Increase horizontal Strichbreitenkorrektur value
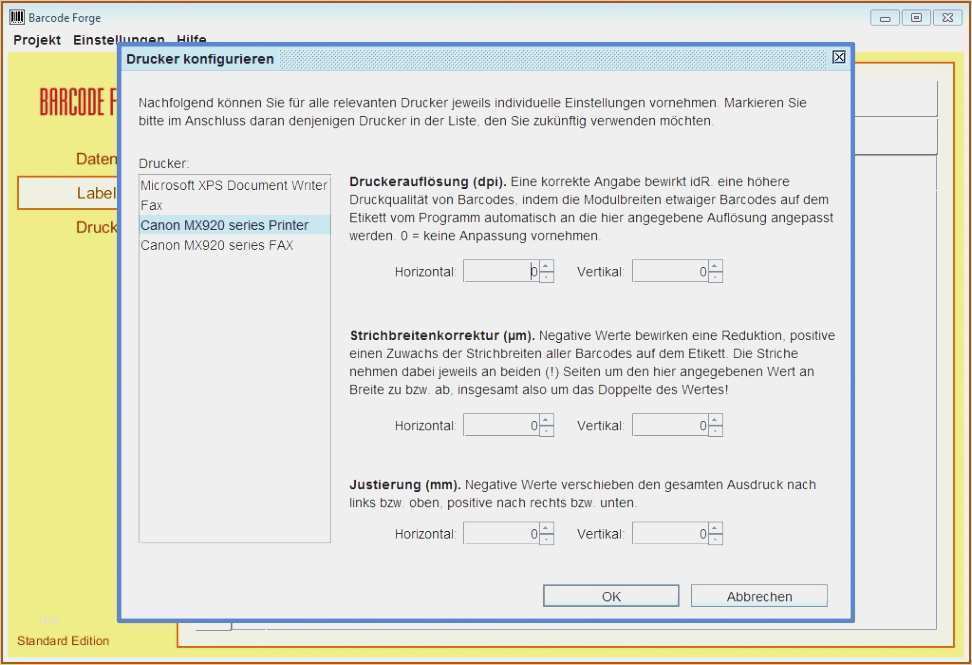The width and height of the screenshot is (972, 665). (547, 420)
